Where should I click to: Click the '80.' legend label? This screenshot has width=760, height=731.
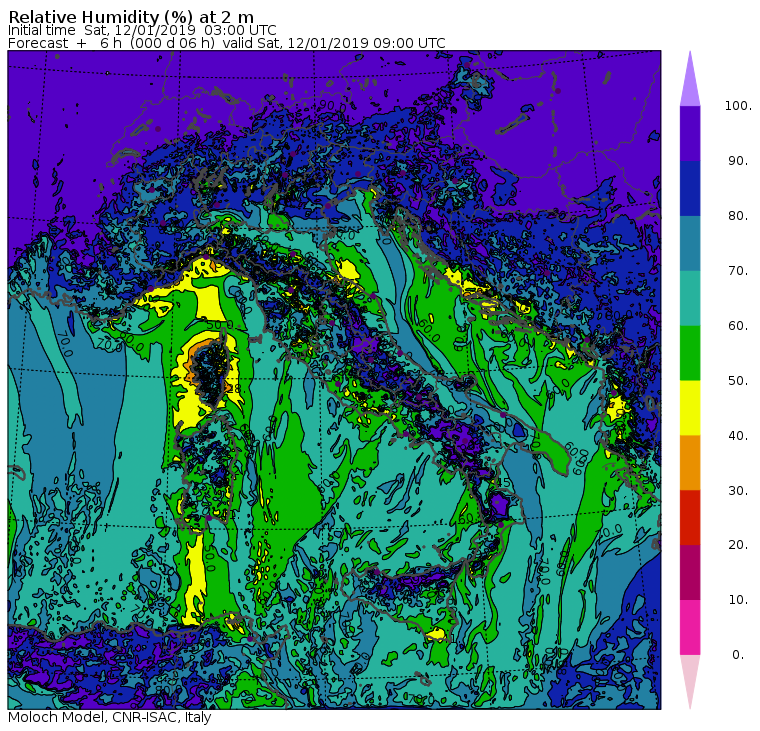pos(738,216)
